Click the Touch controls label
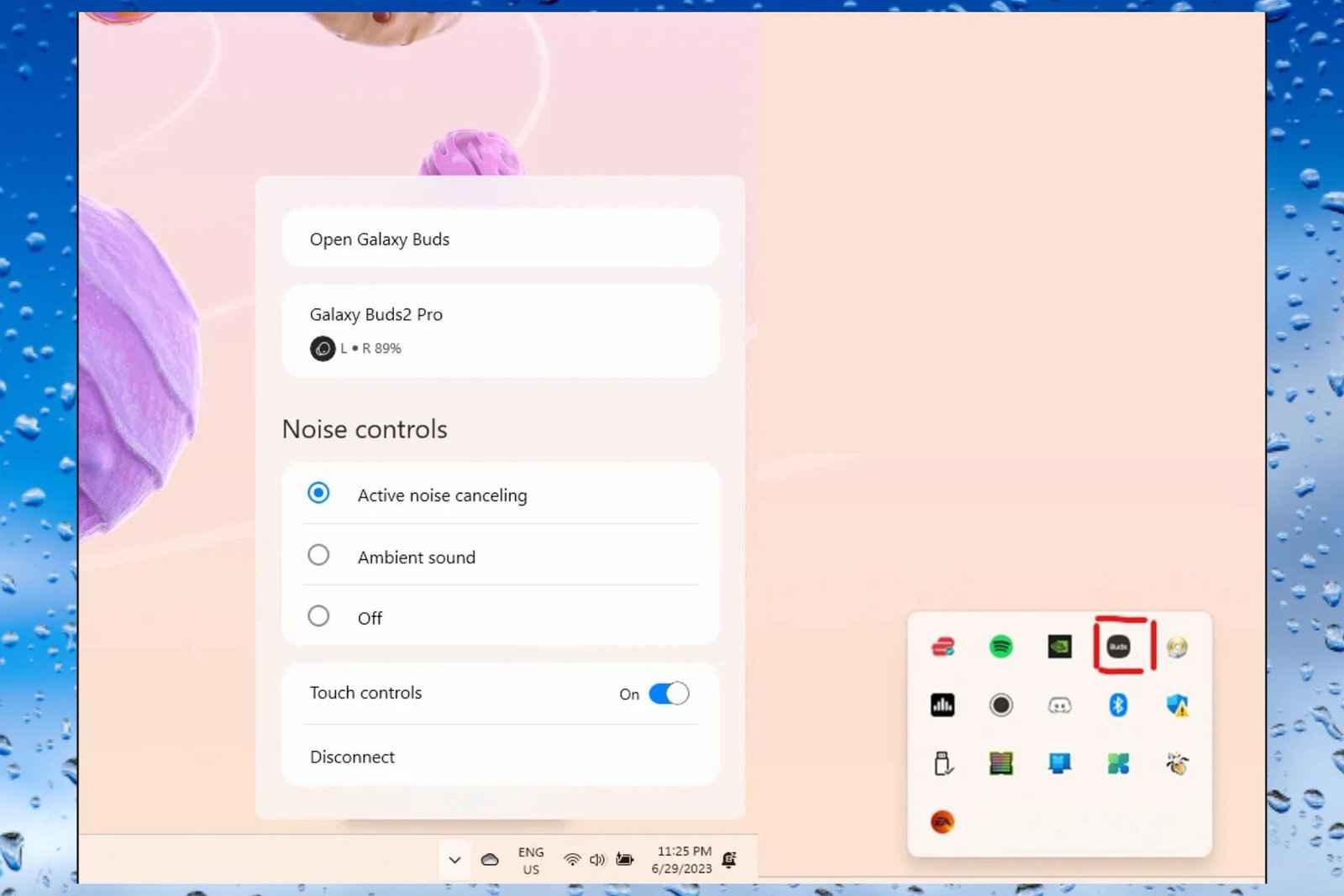Viewport: 1344px width, 896px height. pyautogui.click(x=365, y=693)
